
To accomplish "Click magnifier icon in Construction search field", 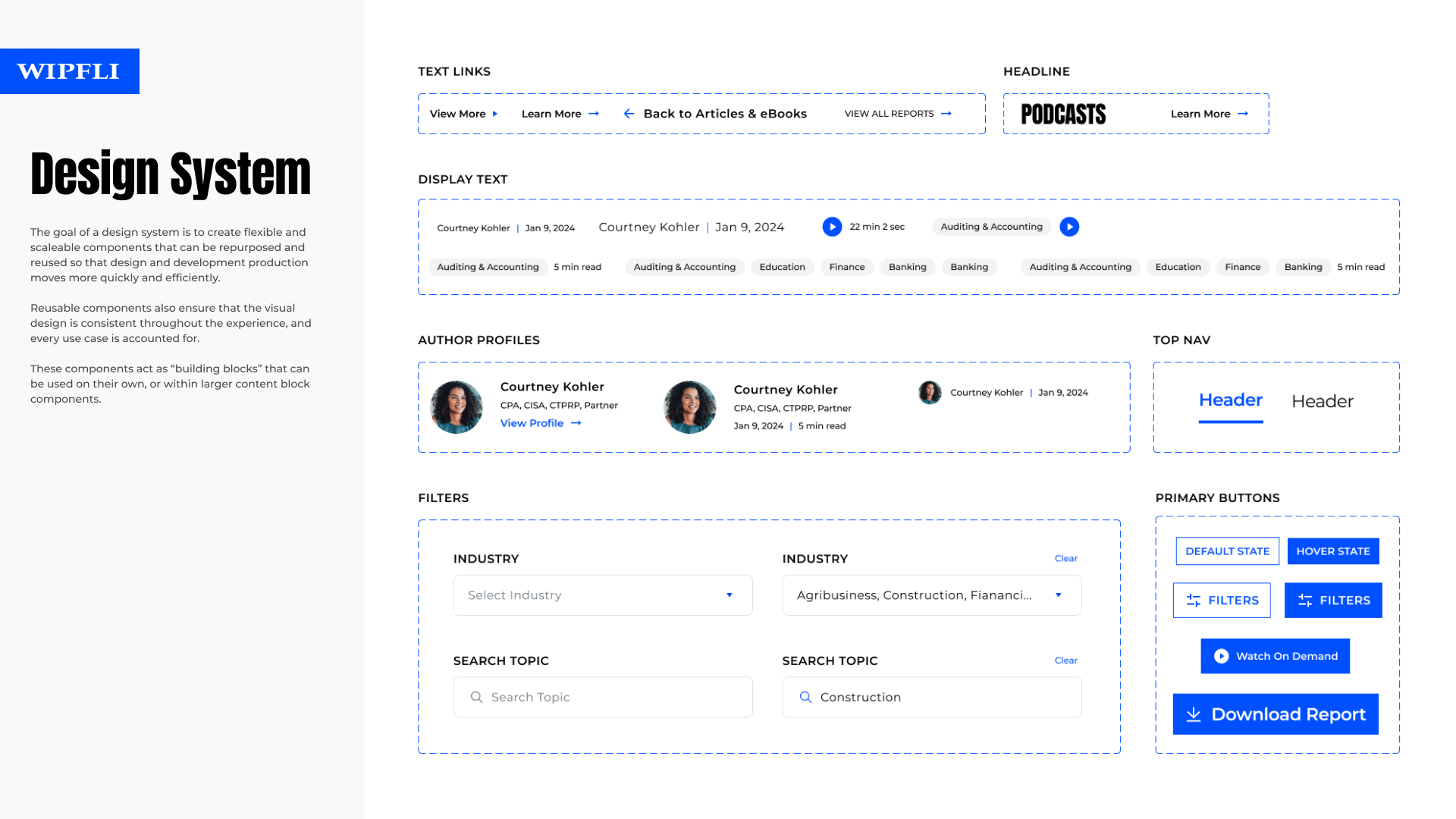I will pos(805,697).
